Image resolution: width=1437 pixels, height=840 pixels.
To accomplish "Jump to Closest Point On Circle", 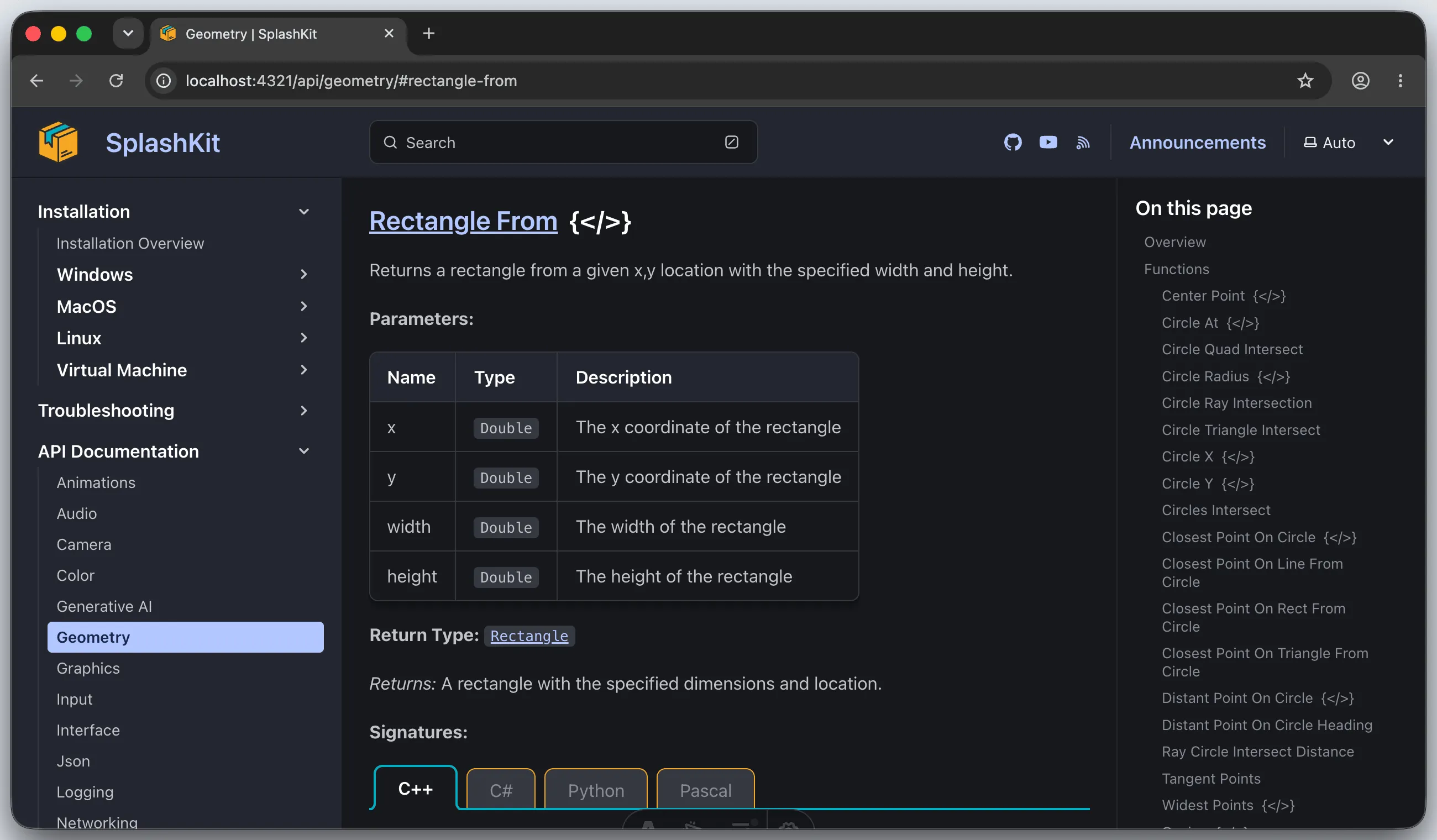I will (x=1259, y=537).
